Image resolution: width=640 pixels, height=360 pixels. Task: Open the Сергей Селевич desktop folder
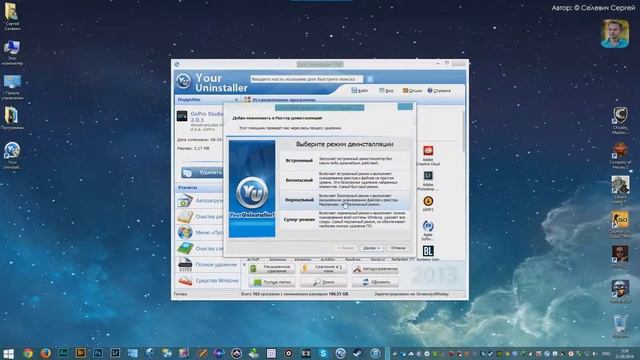pos(12,16)
